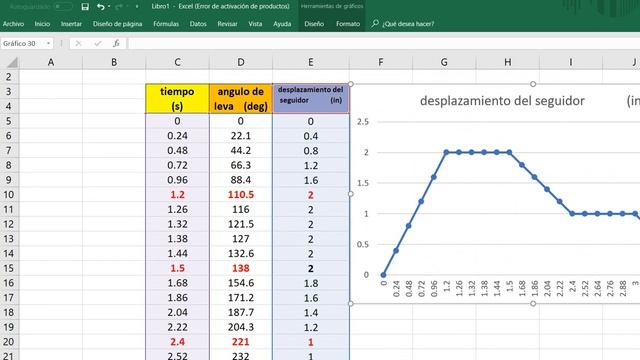The width and height of the screenshot is (640, 360).
Task: Select row 10 header
Action: coord(9,195)
